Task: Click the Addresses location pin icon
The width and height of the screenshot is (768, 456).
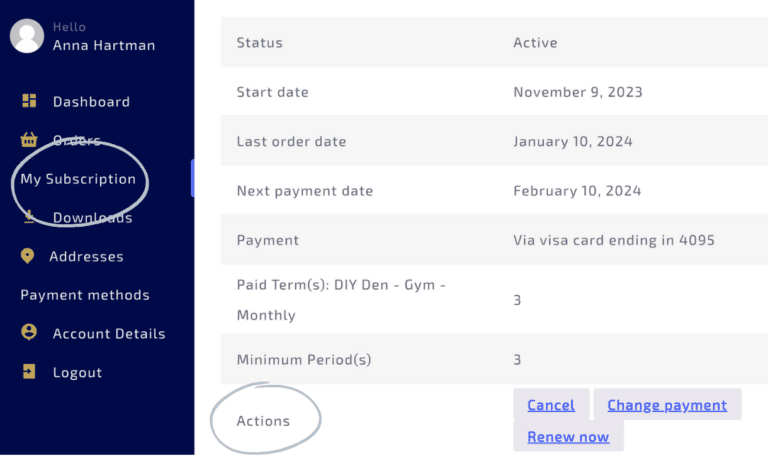Action: tap(27, 256)
